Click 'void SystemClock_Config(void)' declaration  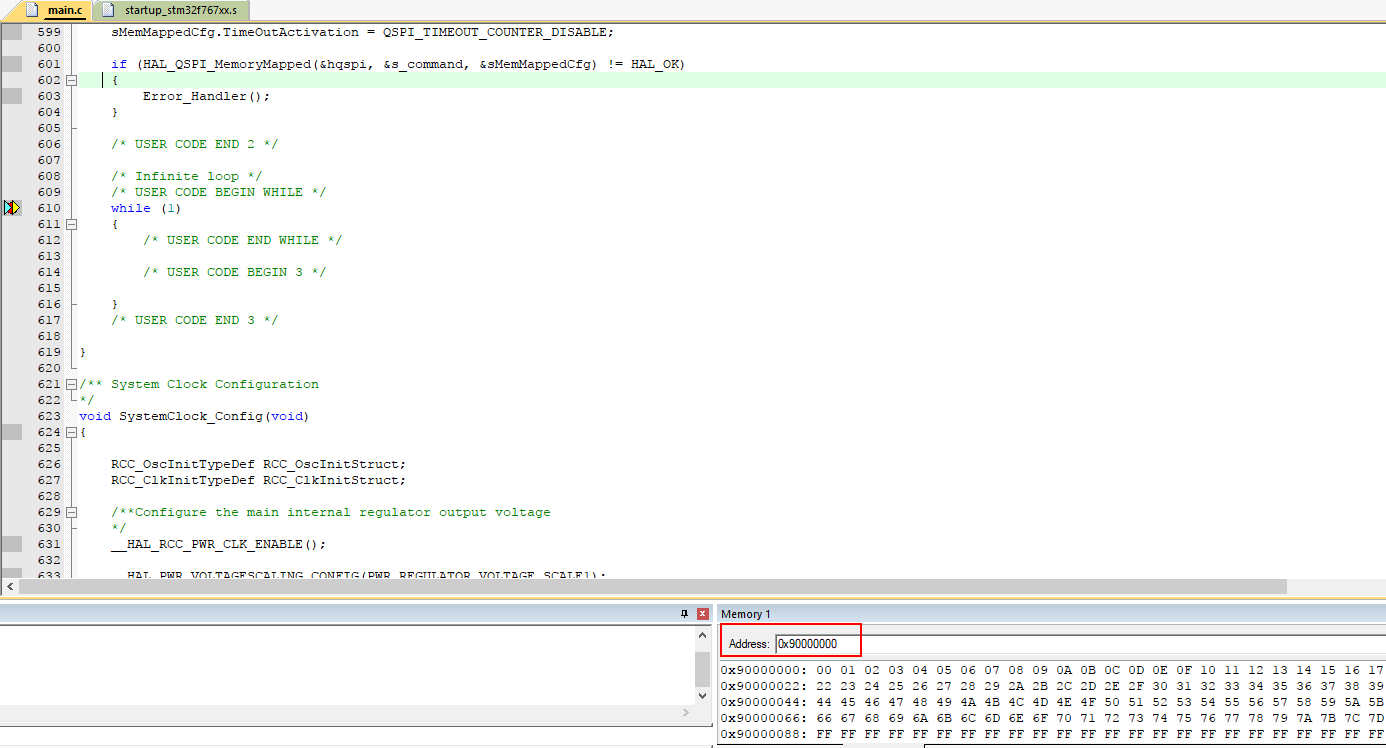tap(195, 416)
